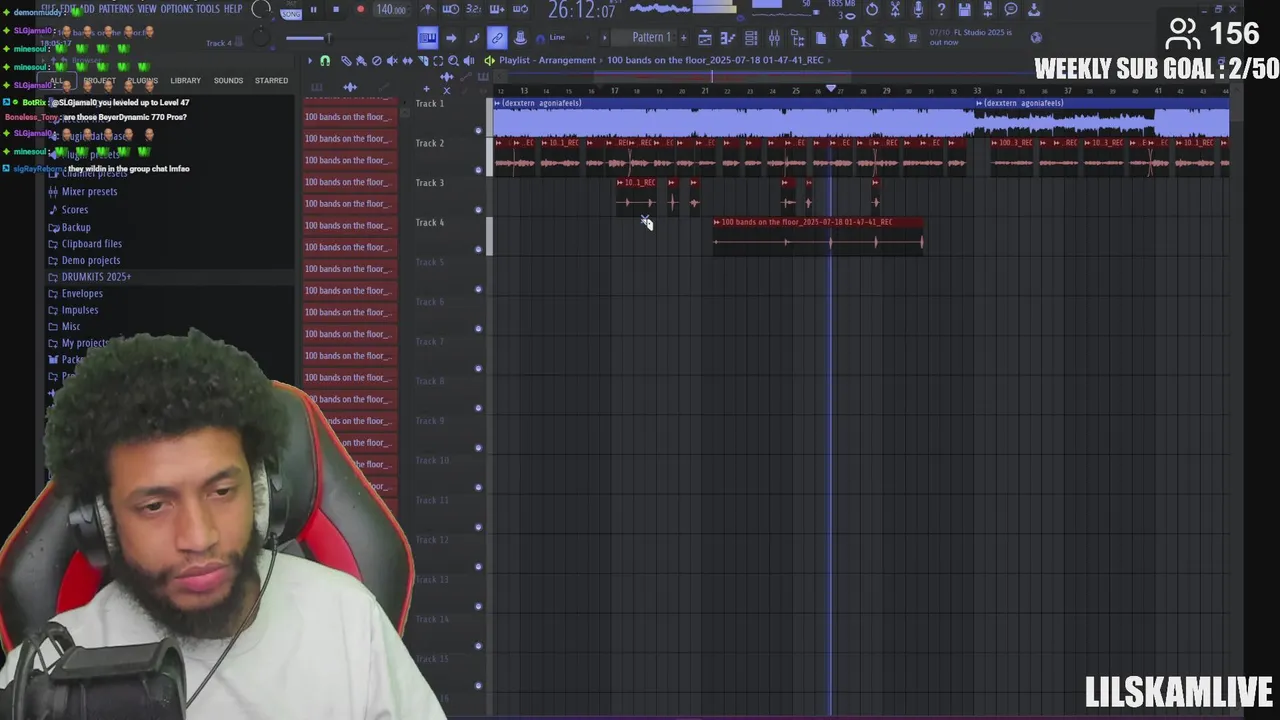The width and height of the screenshot is (1280, 720).
Task: Open the playlist options menu arrow
Action: (310, 61)
